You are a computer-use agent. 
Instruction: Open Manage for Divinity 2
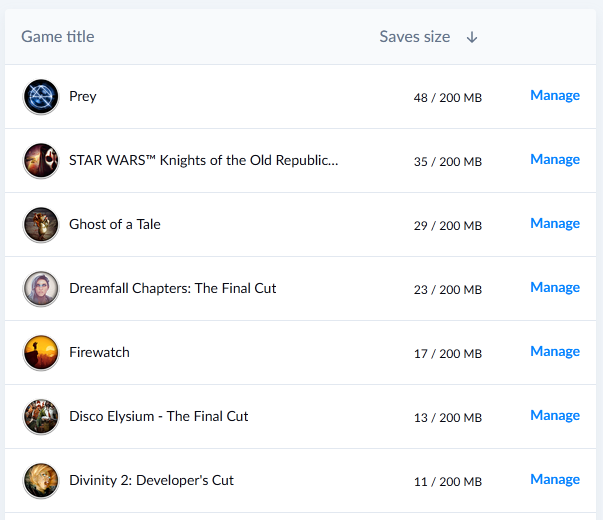pos(555,480)
